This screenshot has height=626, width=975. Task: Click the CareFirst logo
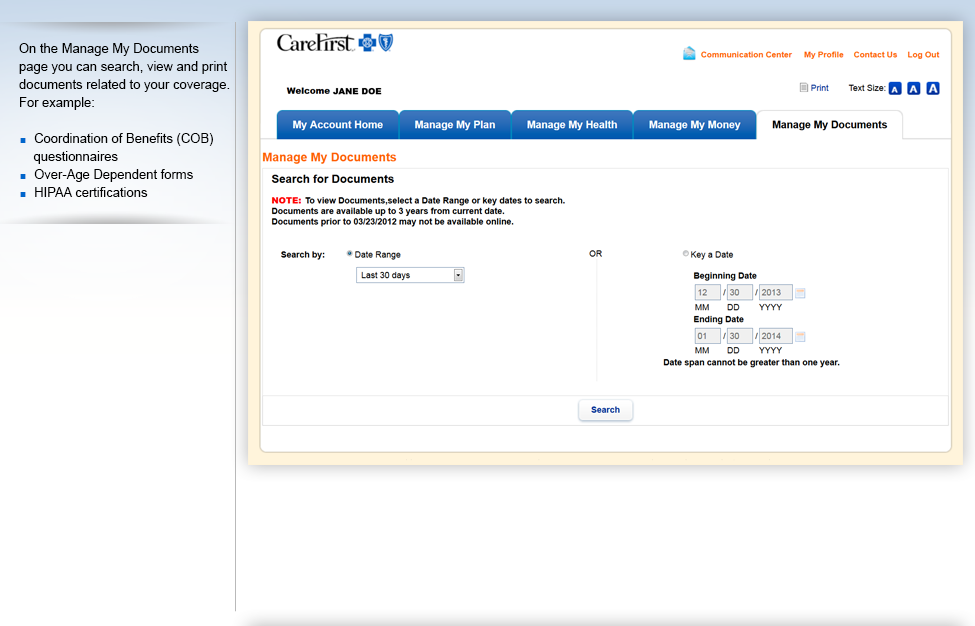point(335,43)
